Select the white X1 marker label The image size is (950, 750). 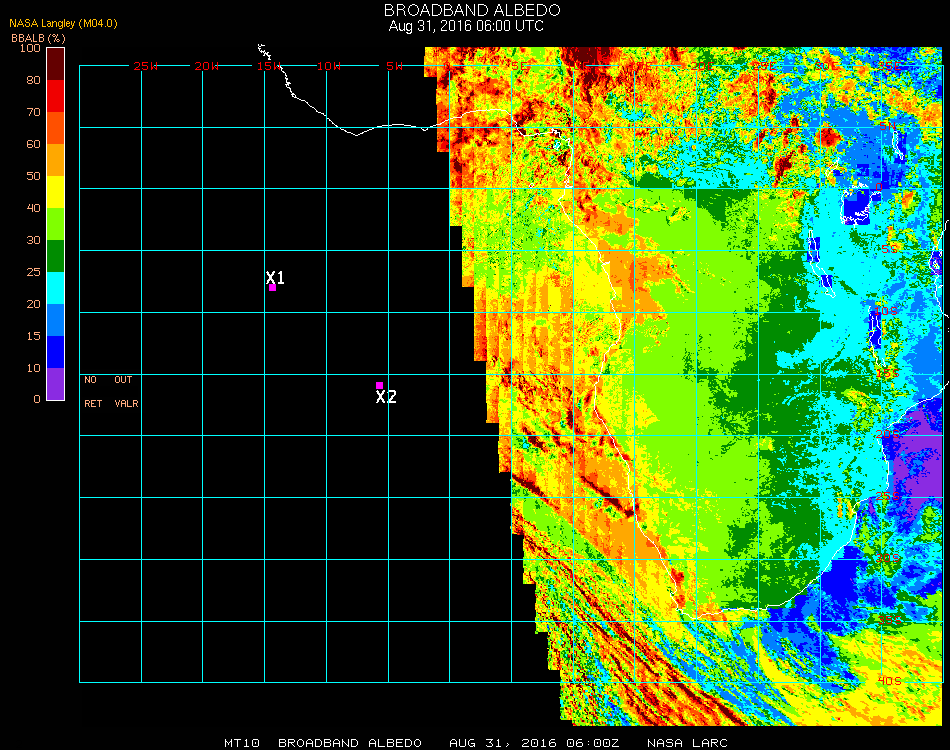pyautogui.click(x=275, y=277)
